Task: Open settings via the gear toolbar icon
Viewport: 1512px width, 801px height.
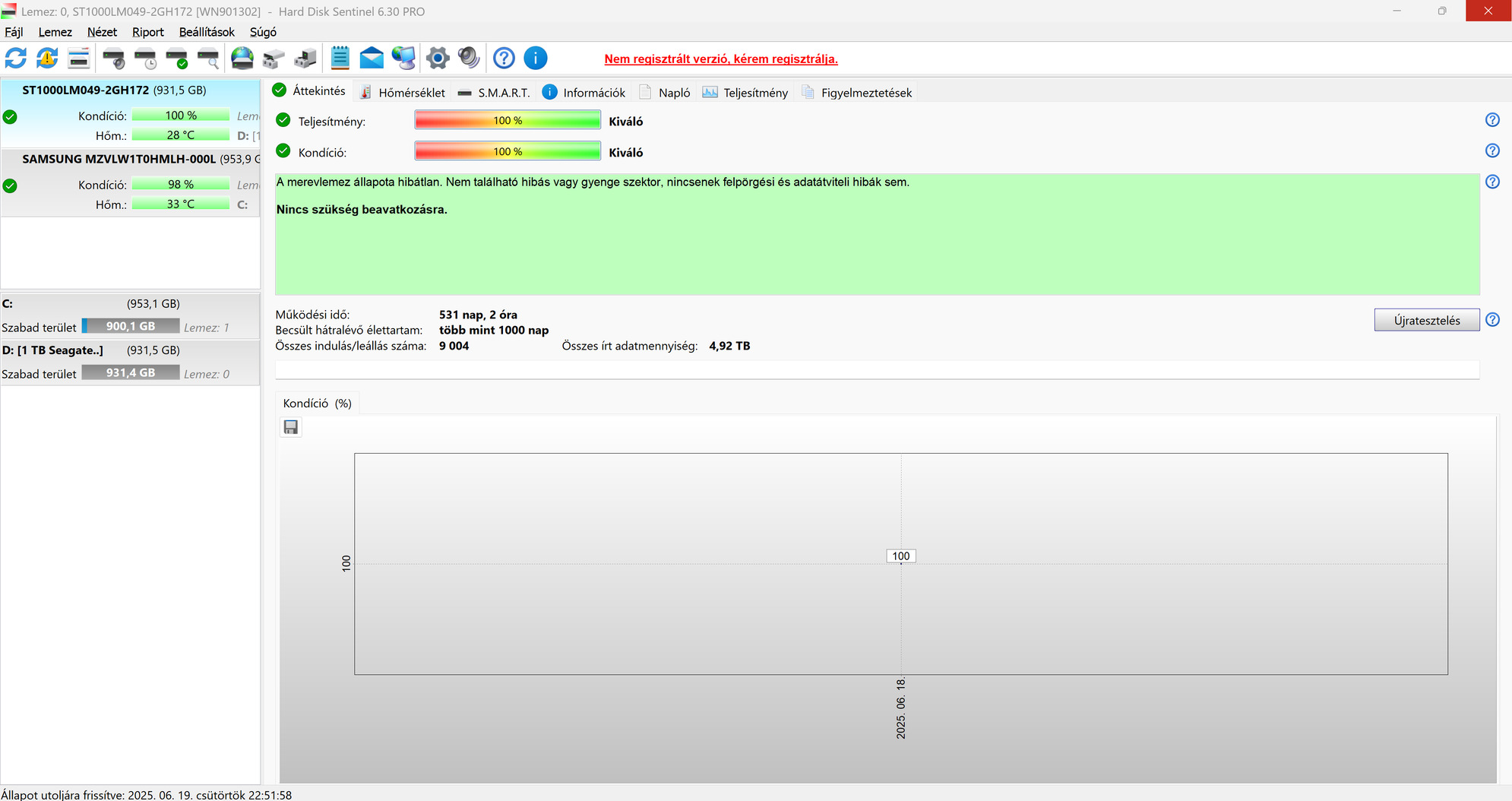Action: coord(438,58)
